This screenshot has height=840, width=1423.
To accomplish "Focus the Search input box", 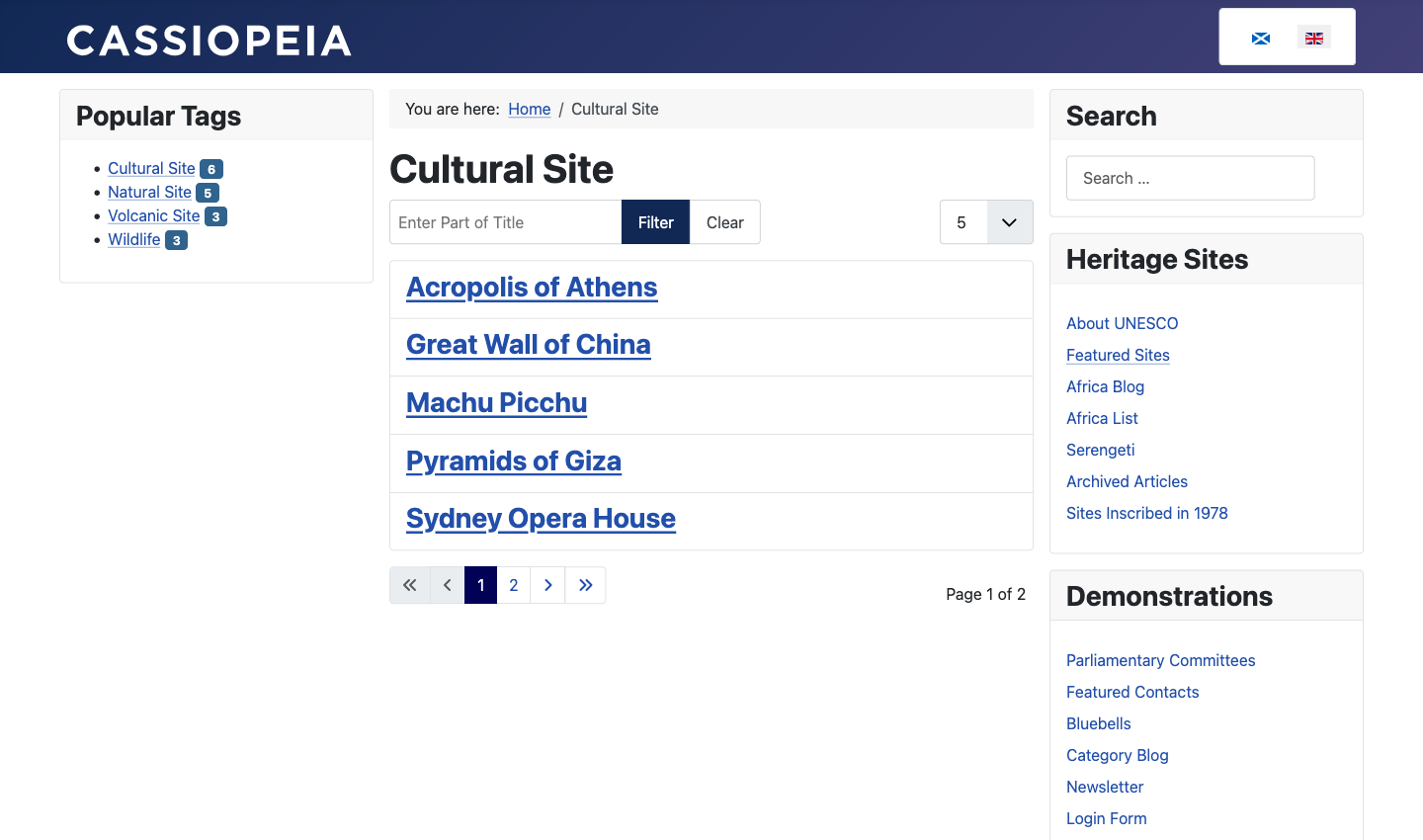I will (x=1191, y=178).
